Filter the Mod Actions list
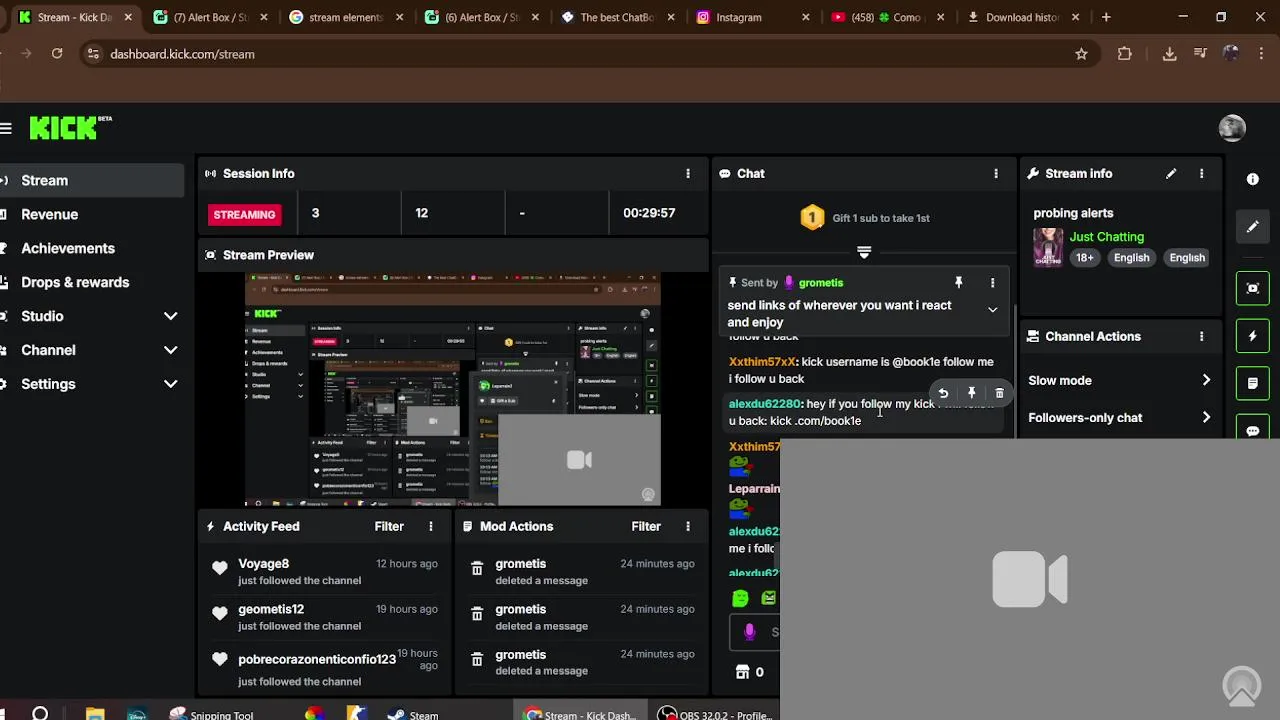The image size is (1280, 720). pyautogui.click(x=646, y=526)
